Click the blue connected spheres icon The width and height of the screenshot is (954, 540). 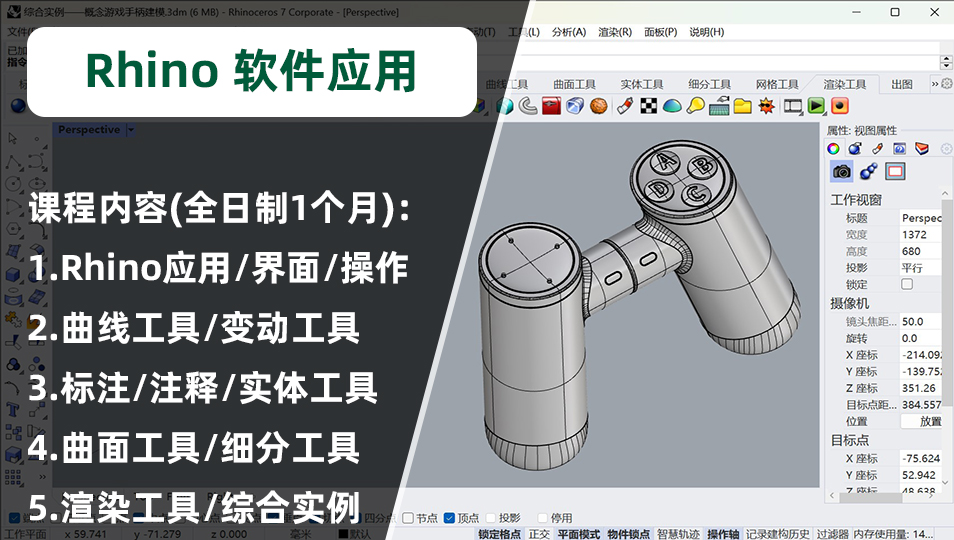[868, 171]
